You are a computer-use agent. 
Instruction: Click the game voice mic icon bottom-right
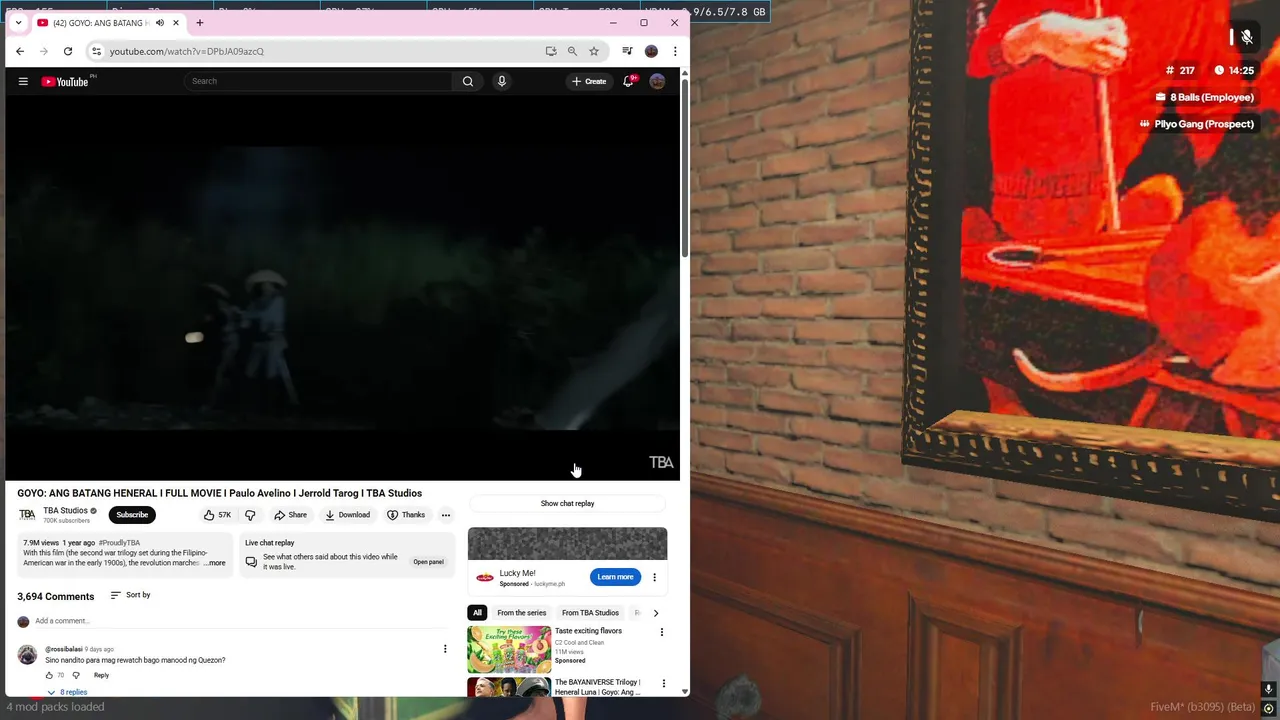pos(1268,689)
